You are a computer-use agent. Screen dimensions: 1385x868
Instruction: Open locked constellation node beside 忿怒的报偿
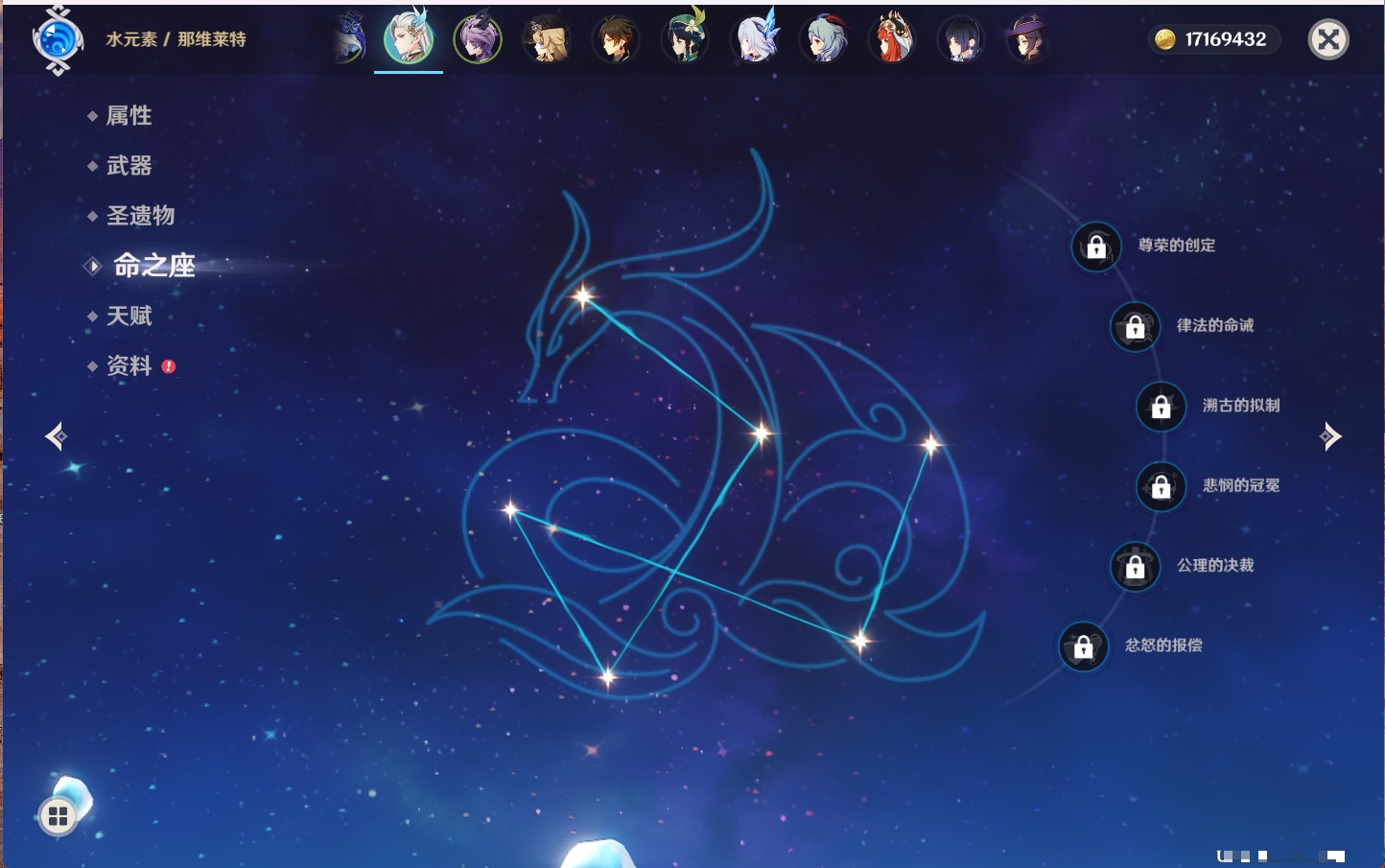(x=1084, y=646)
